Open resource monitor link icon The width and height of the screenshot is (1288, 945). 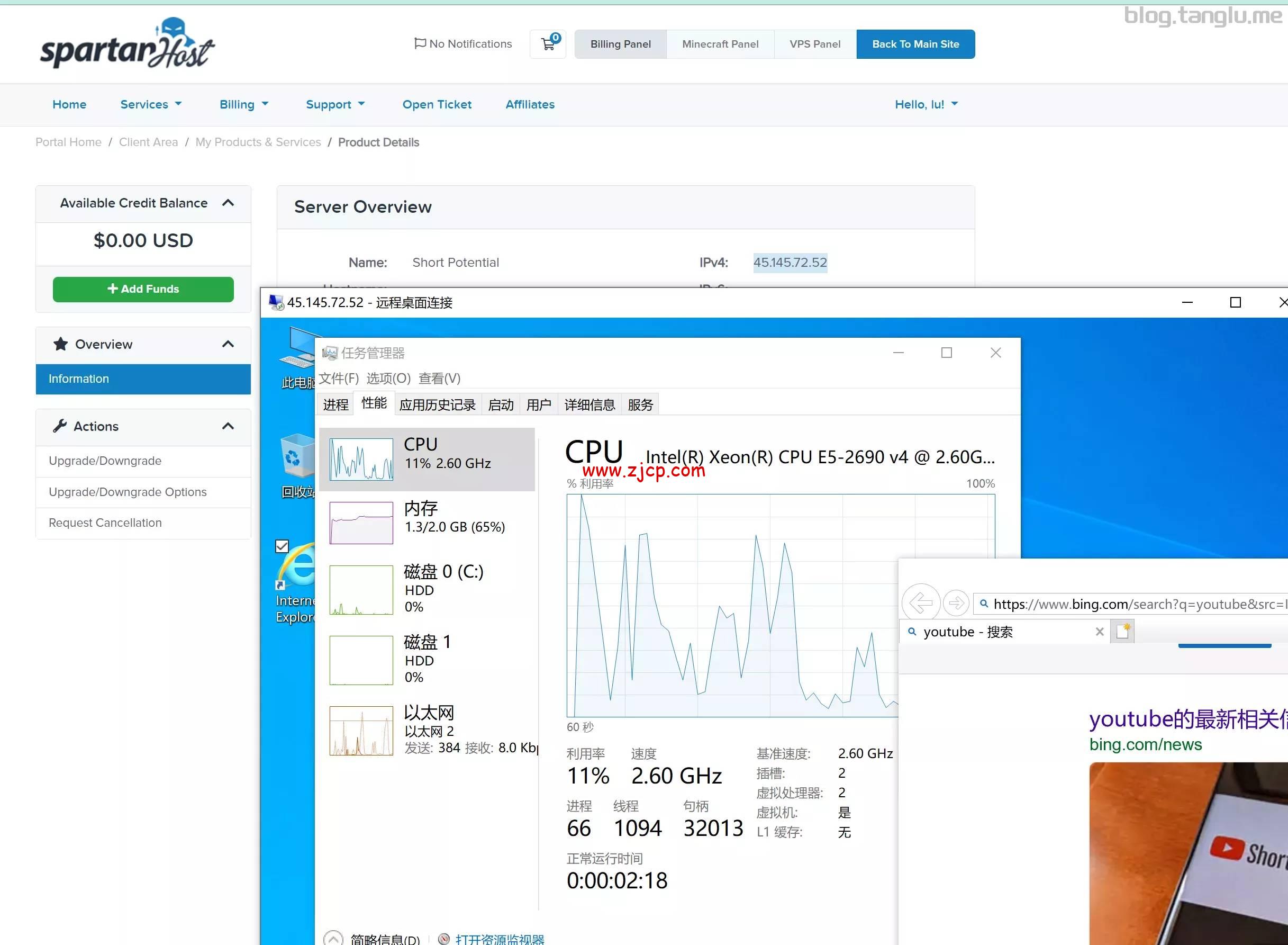click(443, 939)
